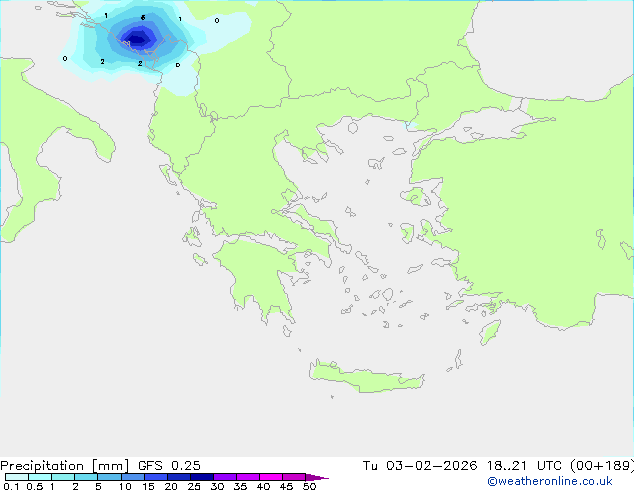Click the 'GFS 0.25' model label
The image size is (634, 490).
(x=169, y=466)
